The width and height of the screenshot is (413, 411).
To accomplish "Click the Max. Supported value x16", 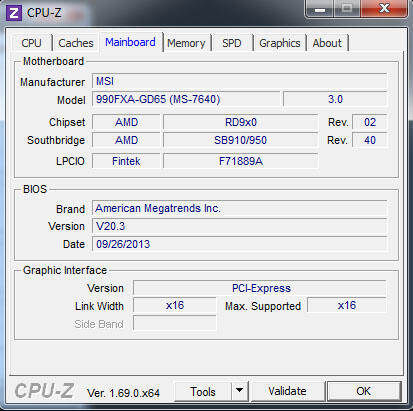I will pos(347,305).
